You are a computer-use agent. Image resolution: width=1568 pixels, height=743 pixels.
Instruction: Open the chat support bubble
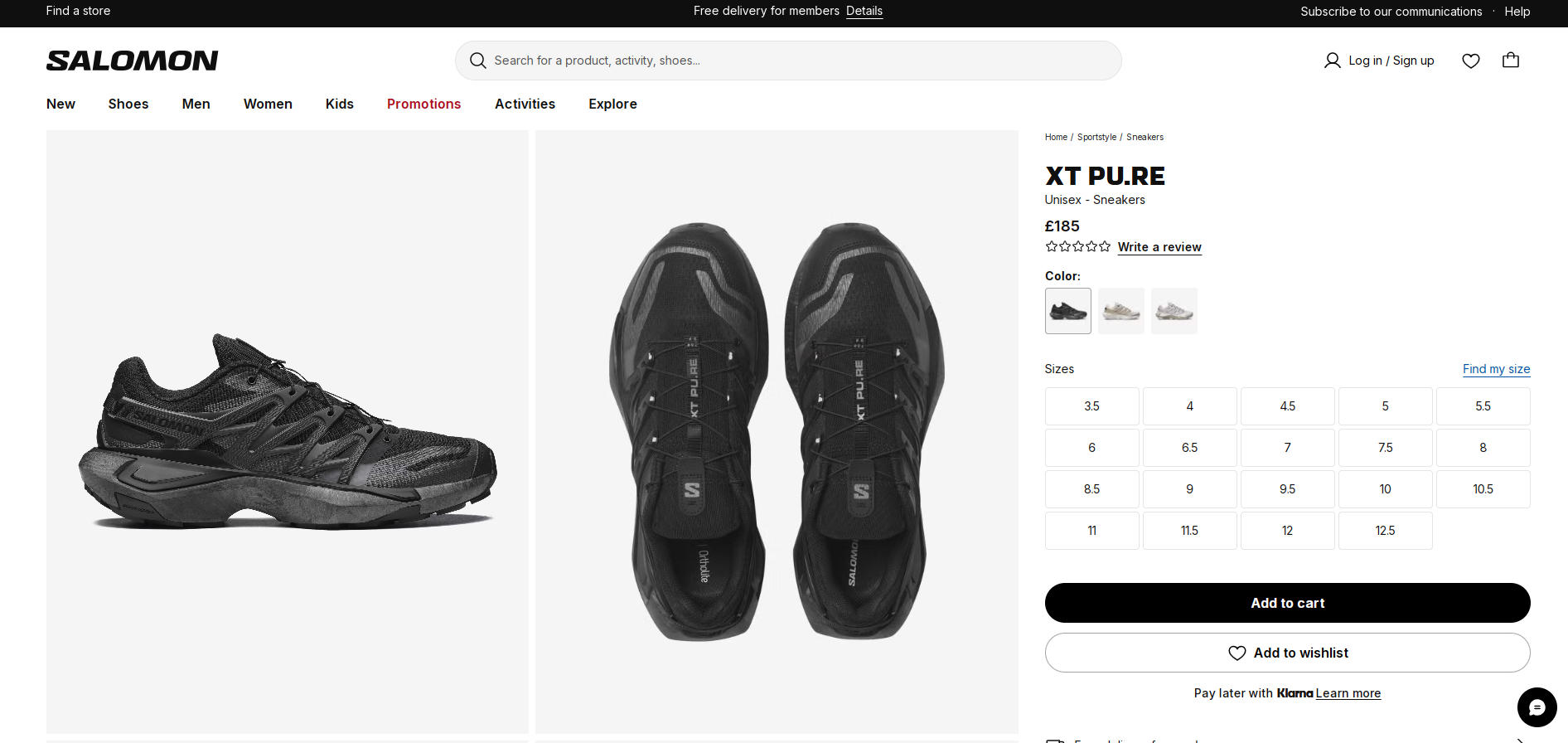(x=1537, y=707)
